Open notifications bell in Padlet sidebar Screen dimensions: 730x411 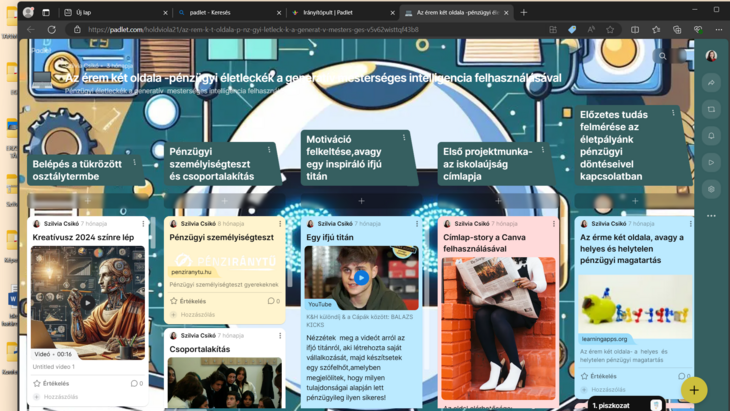tap(711, 135)
